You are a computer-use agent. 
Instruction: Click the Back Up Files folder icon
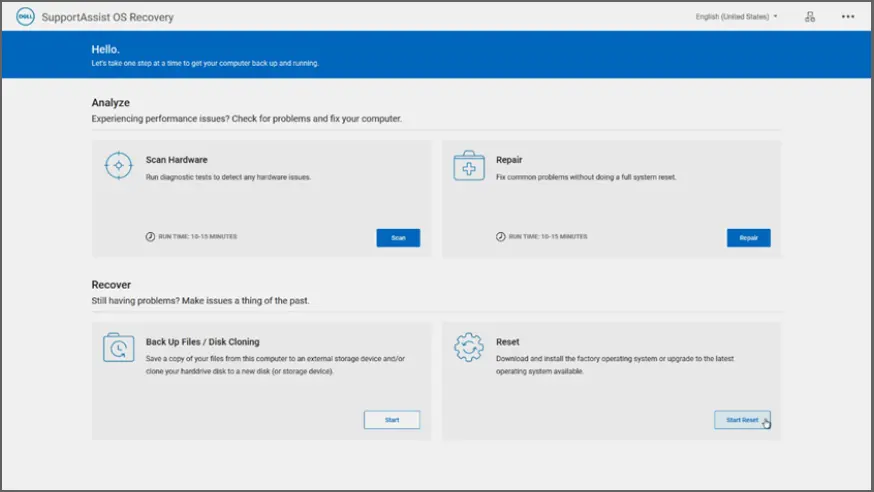(x=119, y=347)
